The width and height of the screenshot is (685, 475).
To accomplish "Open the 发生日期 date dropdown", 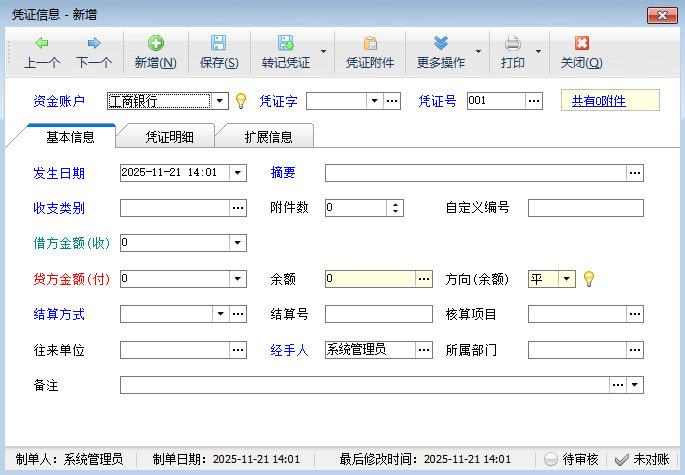I will (x=237, y=173).
